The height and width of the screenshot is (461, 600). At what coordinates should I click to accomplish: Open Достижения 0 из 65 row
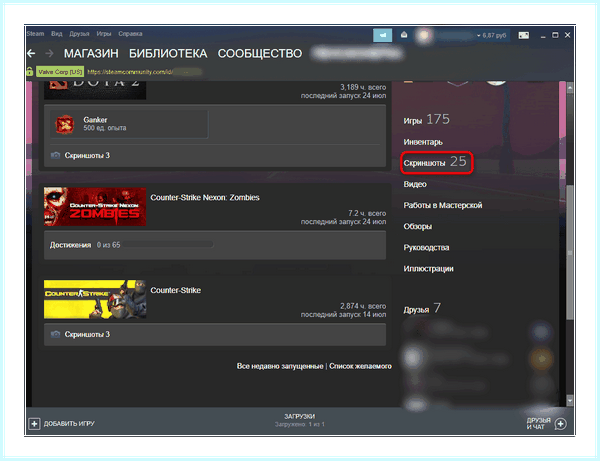click(x=215, y=245)
